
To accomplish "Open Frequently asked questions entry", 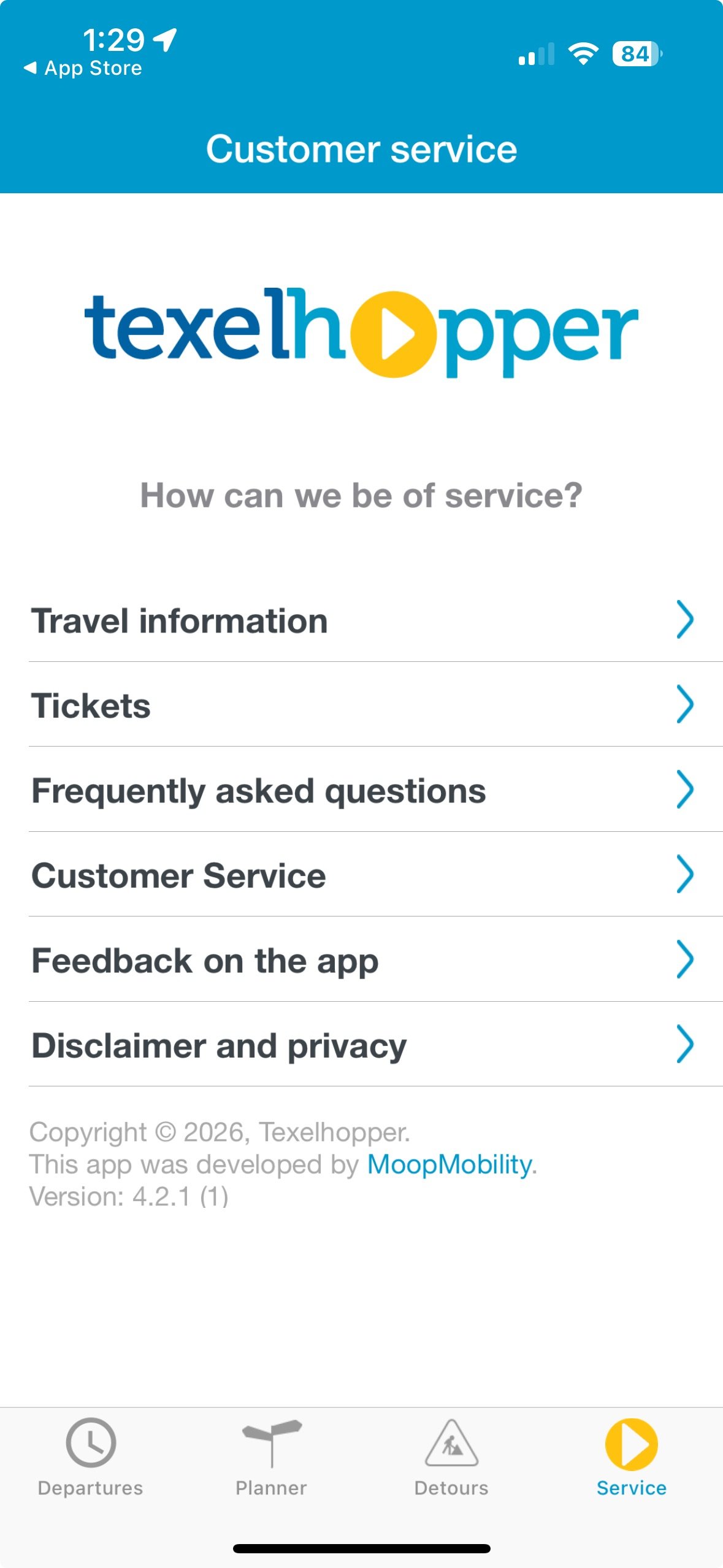I will point(259,791).
